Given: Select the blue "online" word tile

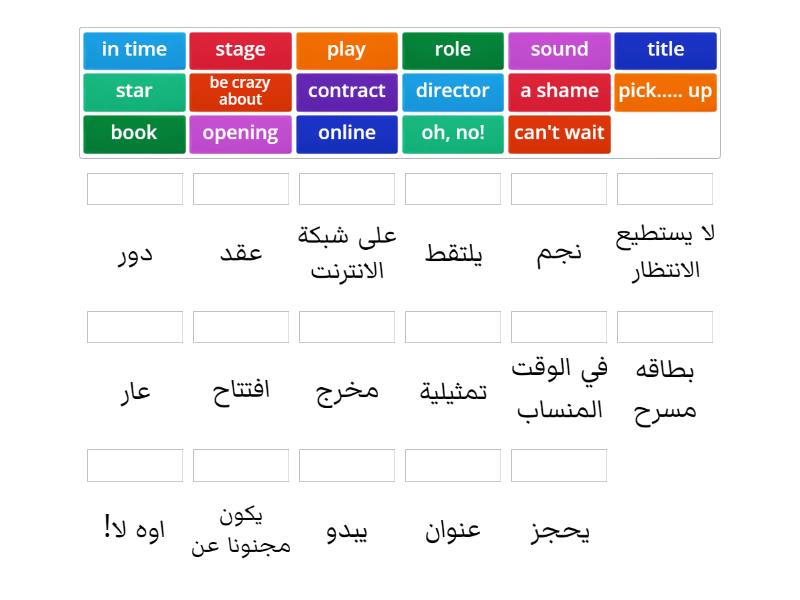Looking at the screenshot, I should (346, 134).
